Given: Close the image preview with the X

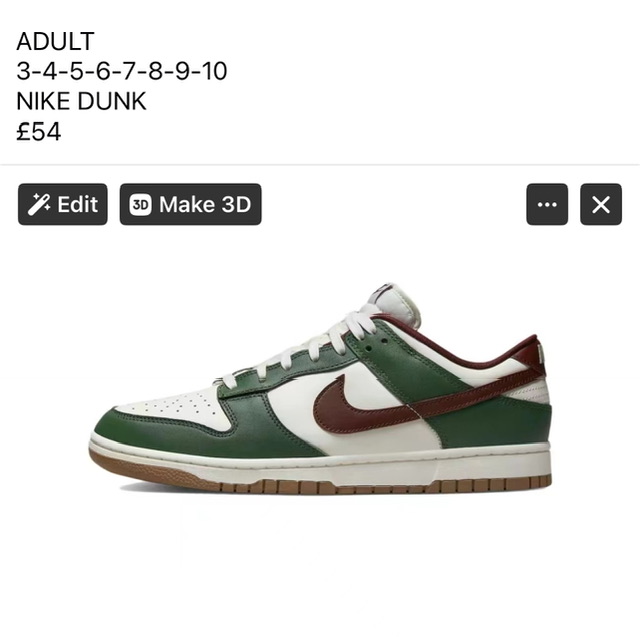Looking at the screenshot, I should tap(601, 204).
